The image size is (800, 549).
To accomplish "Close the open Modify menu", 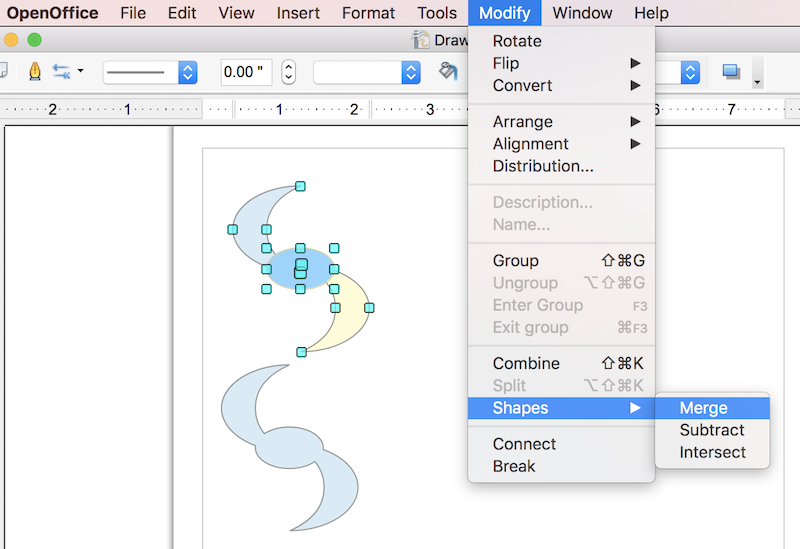I will click(505, 13).
